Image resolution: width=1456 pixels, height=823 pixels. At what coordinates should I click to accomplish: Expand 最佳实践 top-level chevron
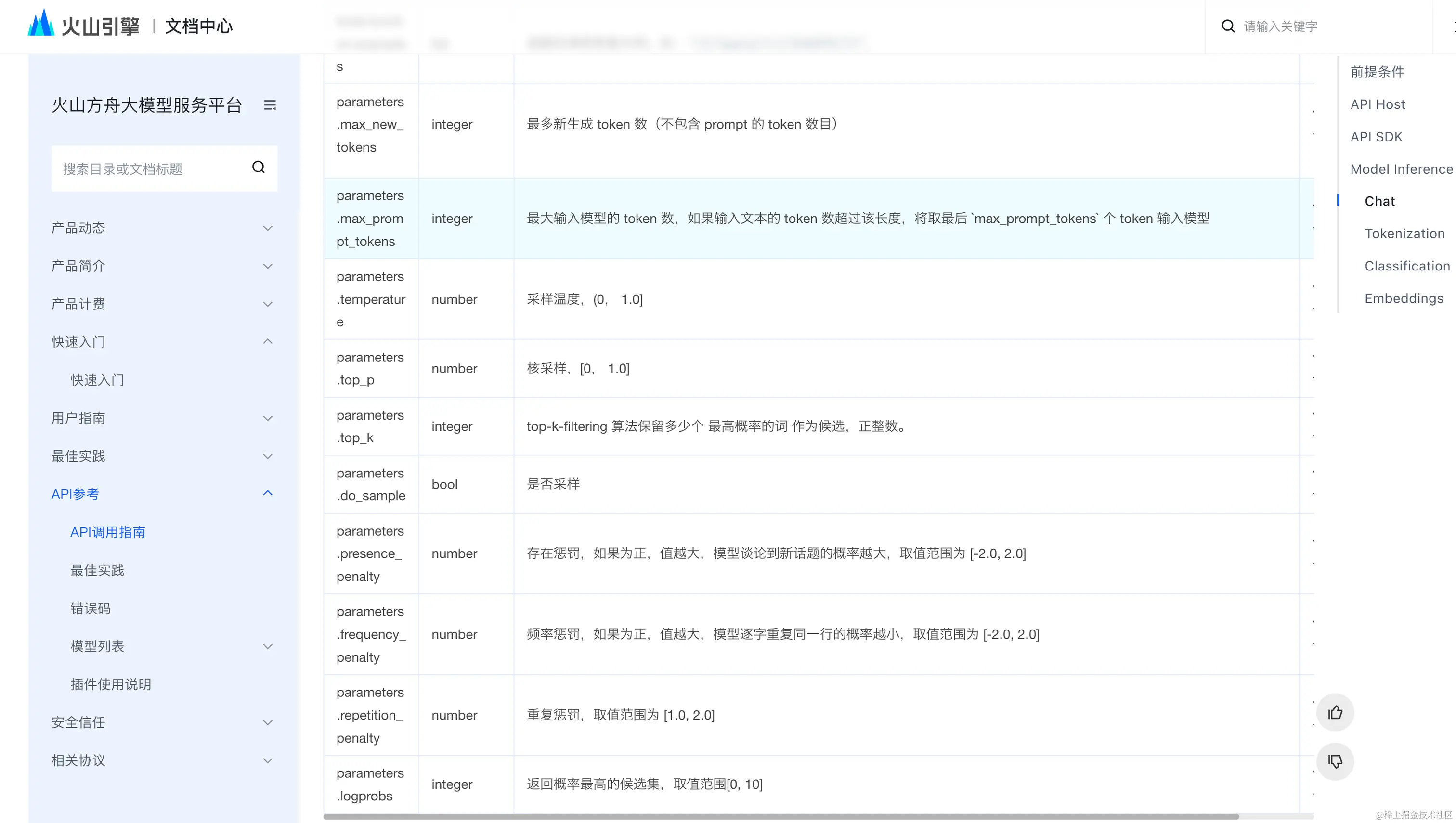point(268,456)
